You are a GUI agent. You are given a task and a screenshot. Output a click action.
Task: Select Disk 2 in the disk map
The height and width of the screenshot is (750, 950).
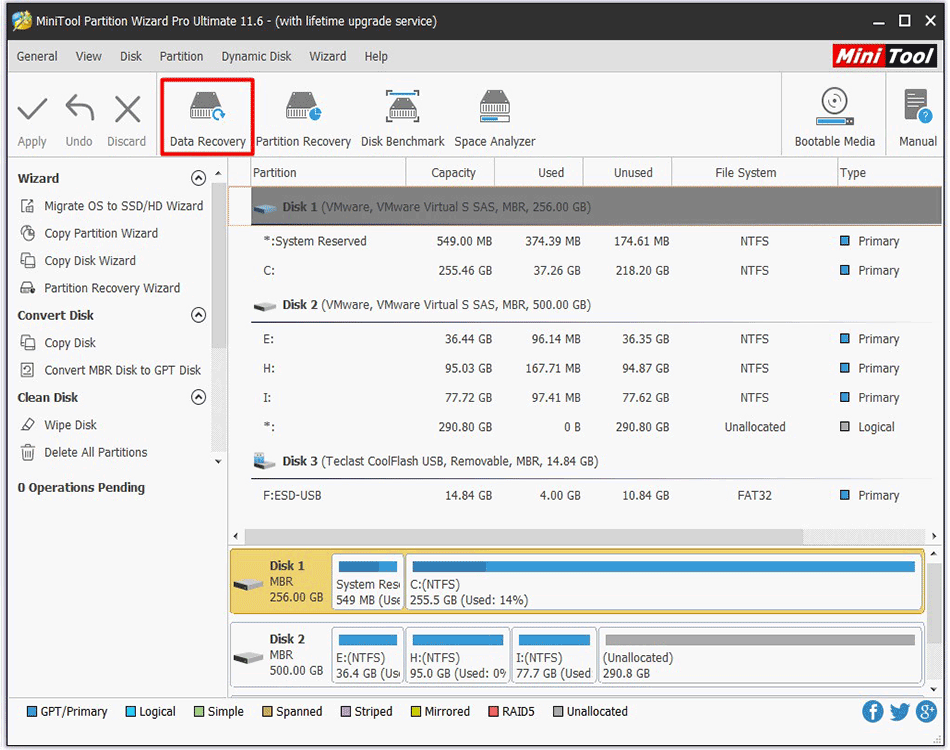tap(281, 655)
